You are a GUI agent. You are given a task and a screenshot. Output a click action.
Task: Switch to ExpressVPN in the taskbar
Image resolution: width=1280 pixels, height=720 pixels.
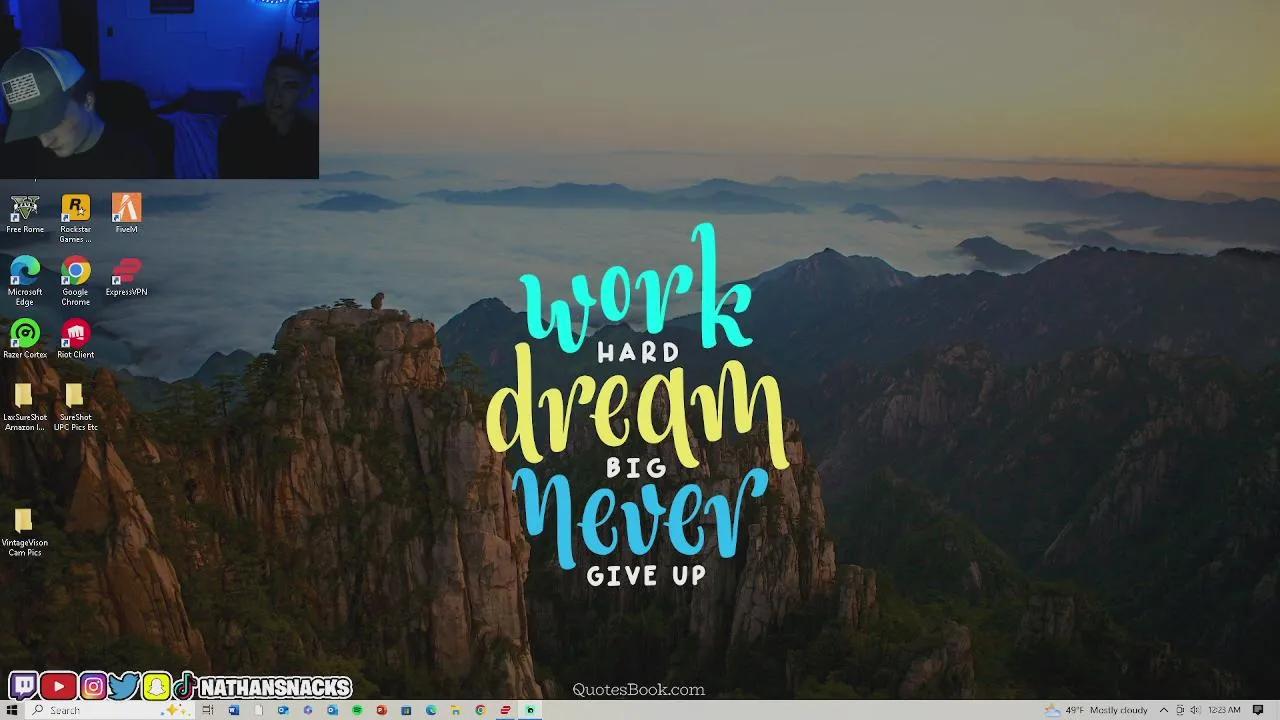pyautogui.click(x=505, y=710)
